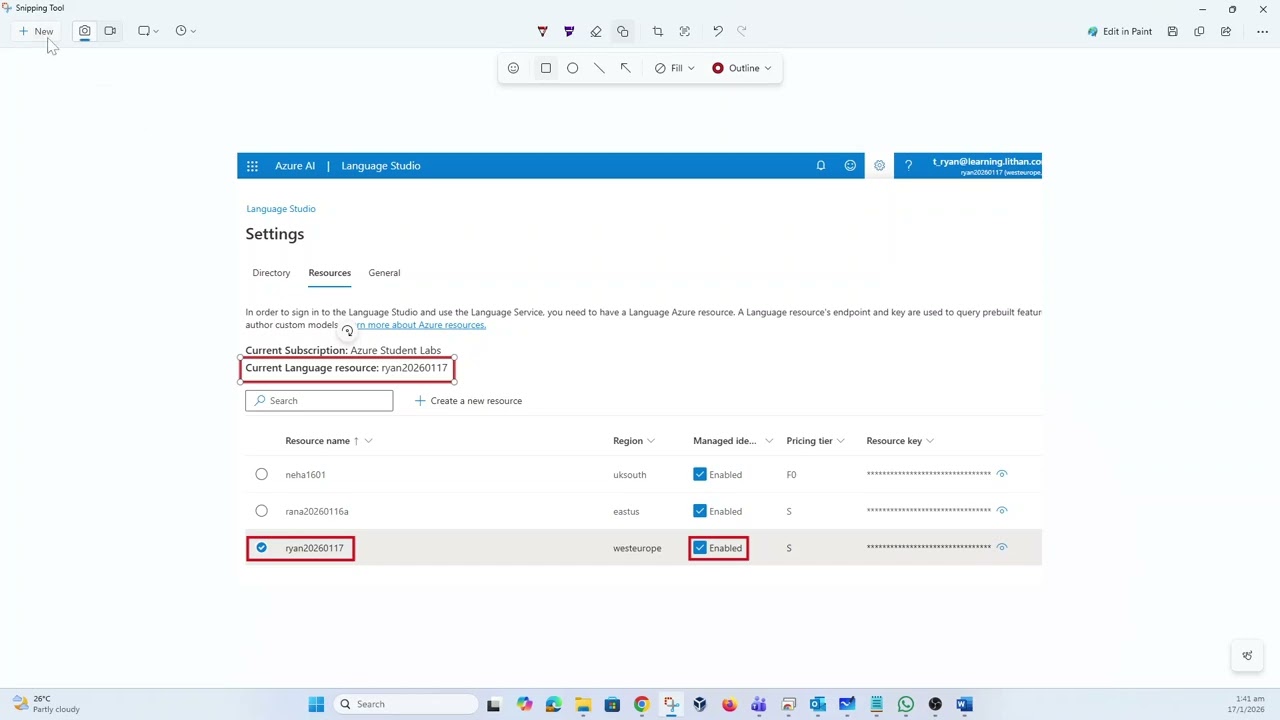Open the Managed identity column dropdown
This screenshot has height=720, width=1280.
[x=768, y=441]
